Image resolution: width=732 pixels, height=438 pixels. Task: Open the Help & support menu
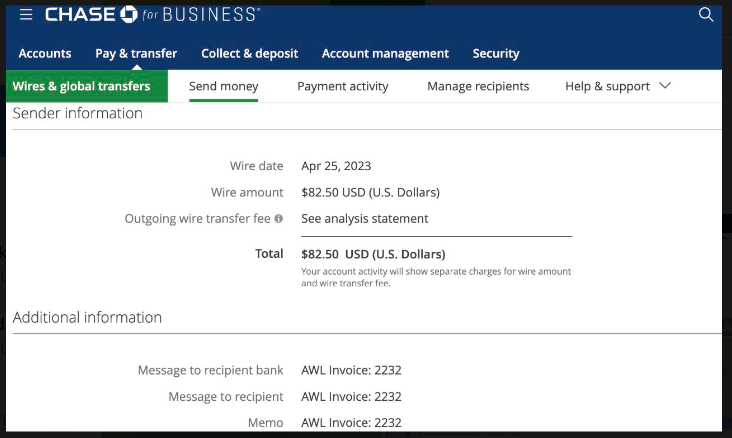607,86
